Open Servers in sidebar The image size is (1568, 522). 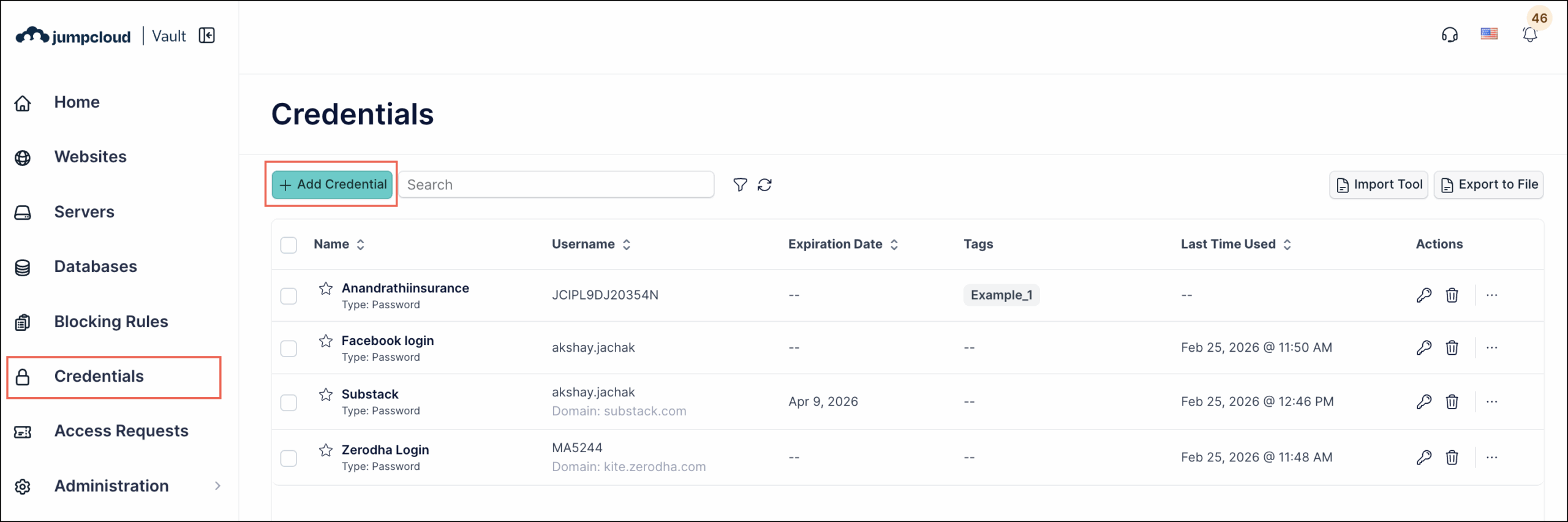click(84, 212)
